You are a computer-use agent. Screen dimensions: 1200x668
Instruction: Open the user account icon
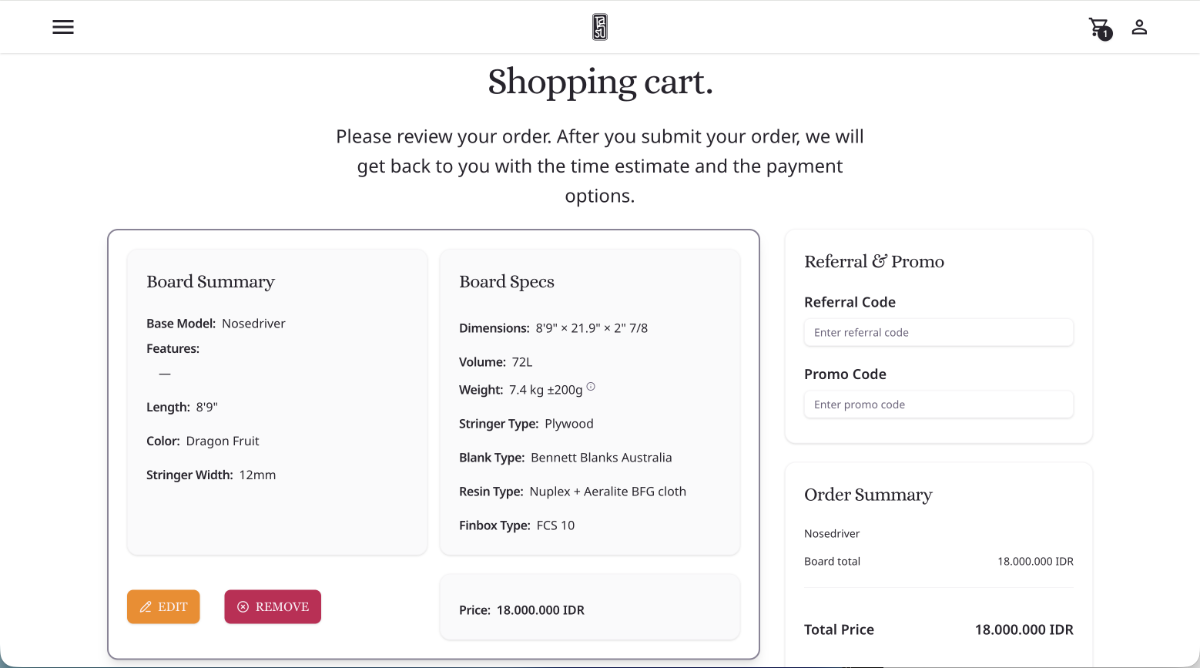pyautogui.click(x=1139, y=27)
